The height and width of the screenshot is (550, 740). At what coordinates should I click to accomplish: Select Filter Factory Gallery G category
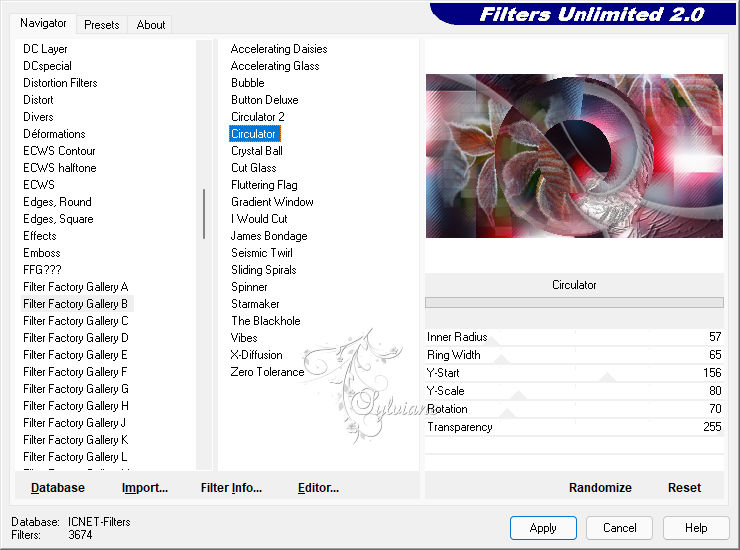coord(76,389)
